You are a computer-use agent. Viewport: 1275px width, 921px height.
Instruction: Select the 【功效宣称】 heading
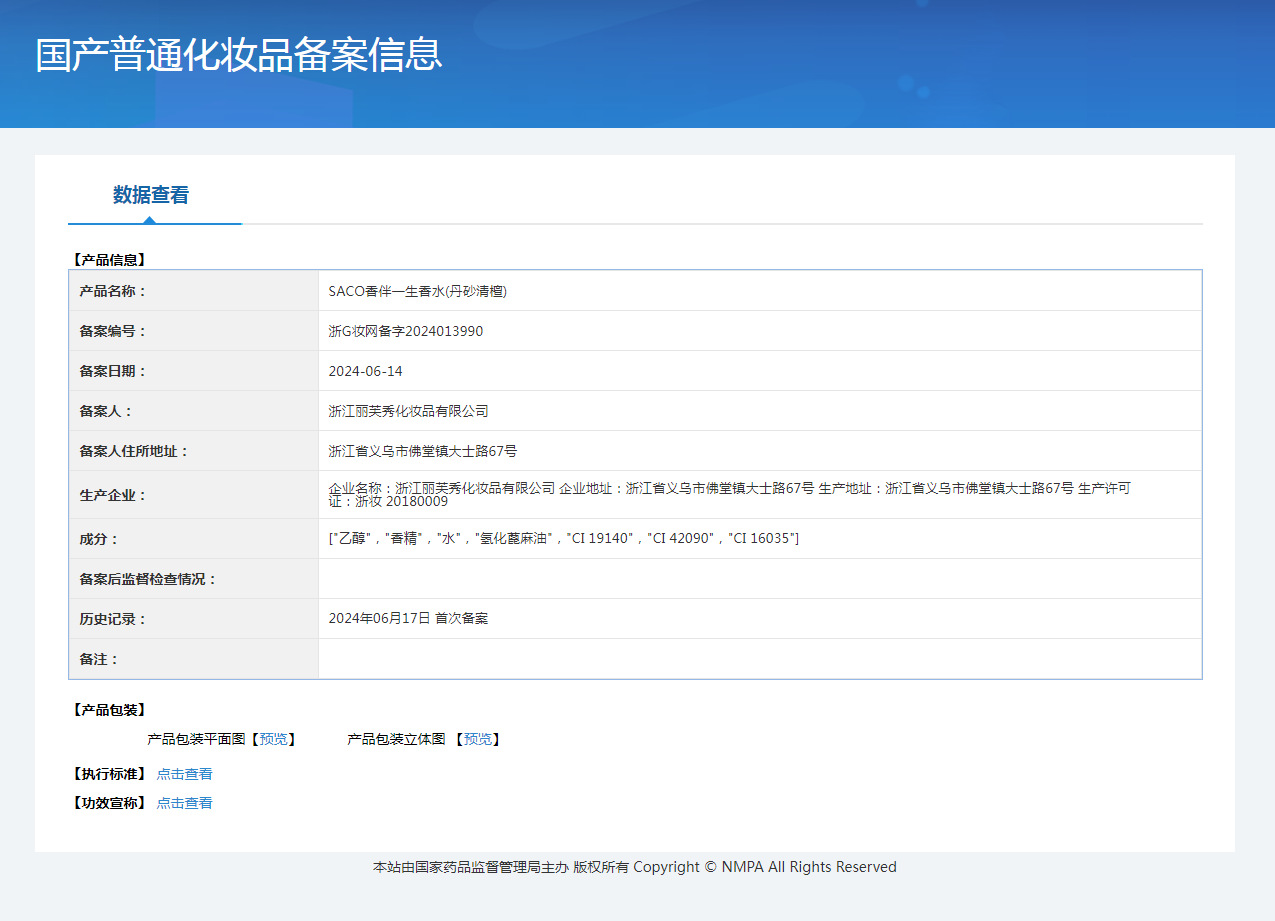[x=109, y=803]
